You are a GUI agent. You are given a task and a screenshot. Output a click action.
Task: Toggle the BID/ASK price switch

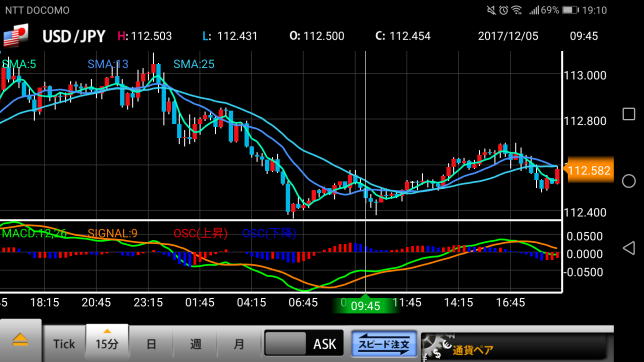point(304,343)
